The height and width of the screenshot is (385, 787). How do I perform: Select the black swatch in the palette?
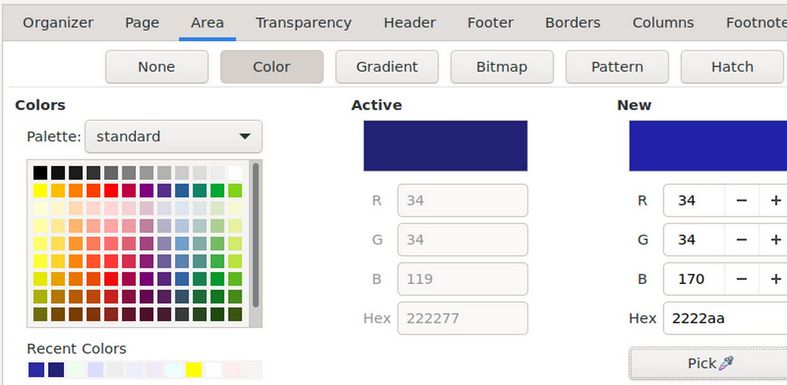click(x=40, y=173)
